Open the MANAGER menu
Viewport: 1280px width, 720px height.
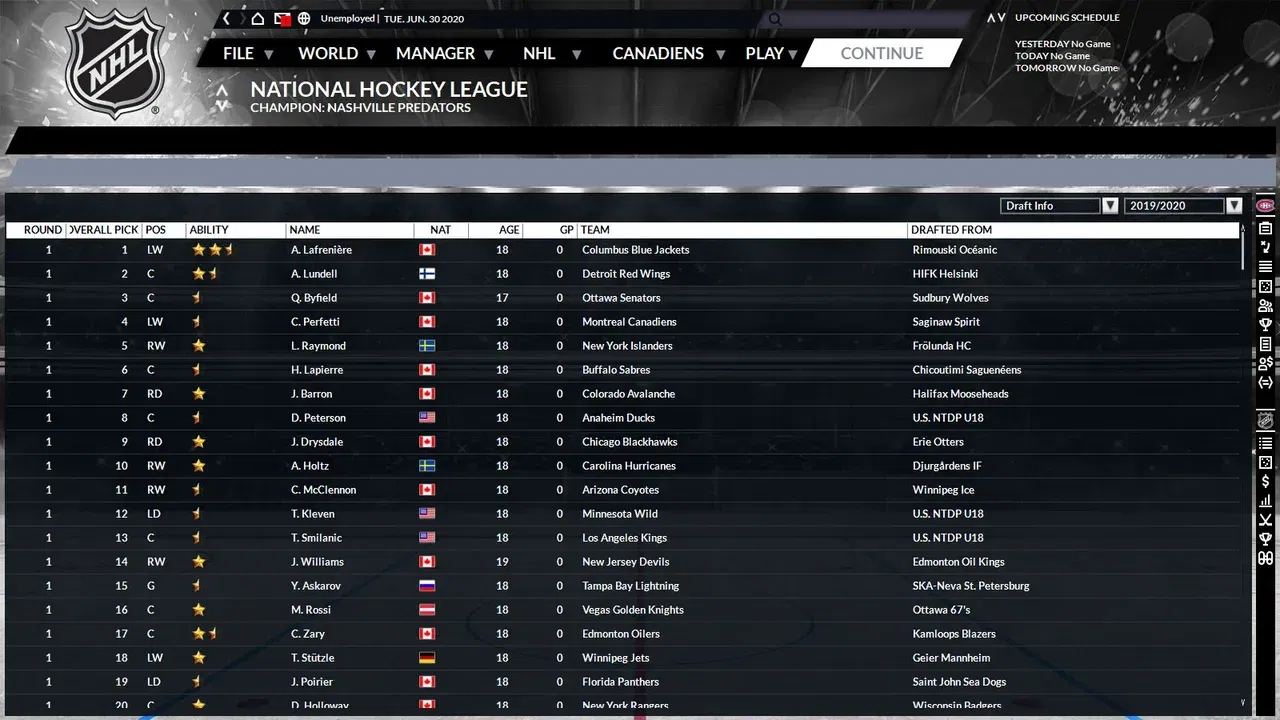[x=444, y=54]
